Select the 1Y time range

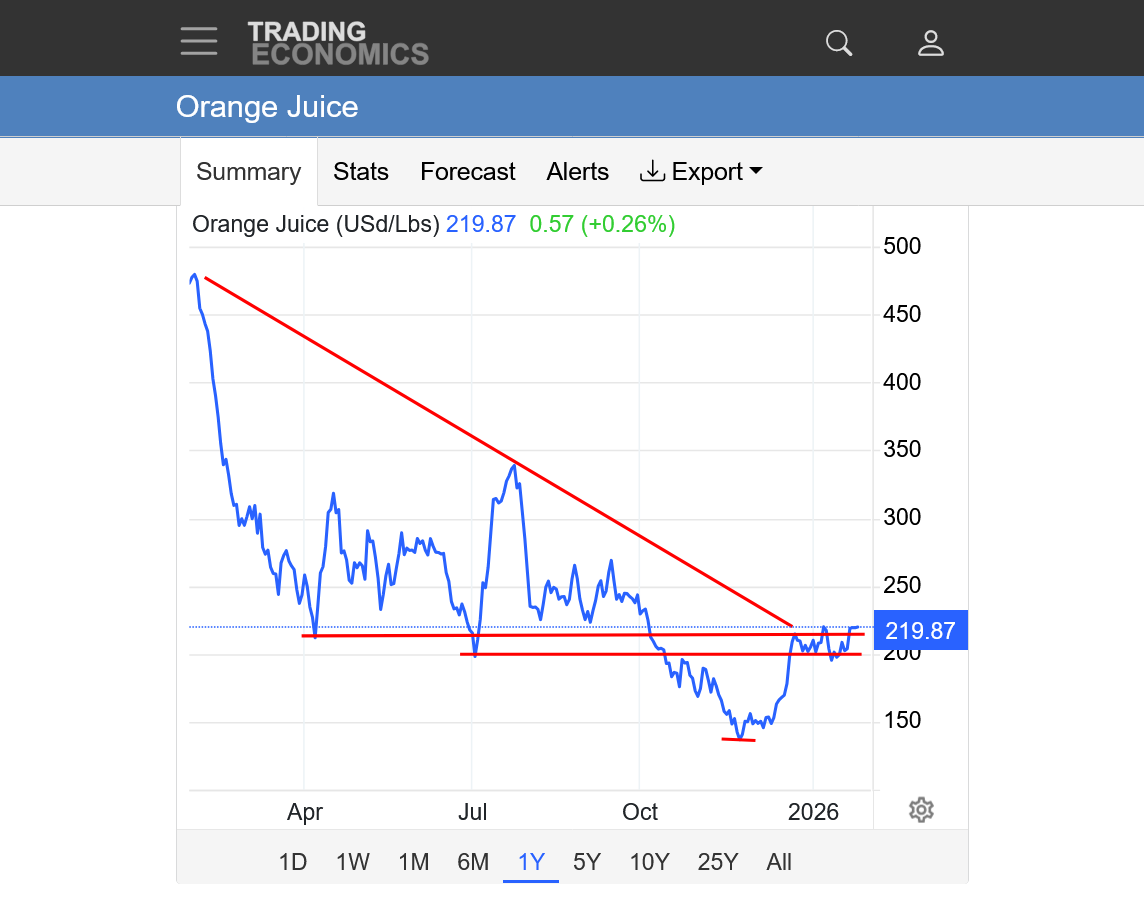coord(531,862)
